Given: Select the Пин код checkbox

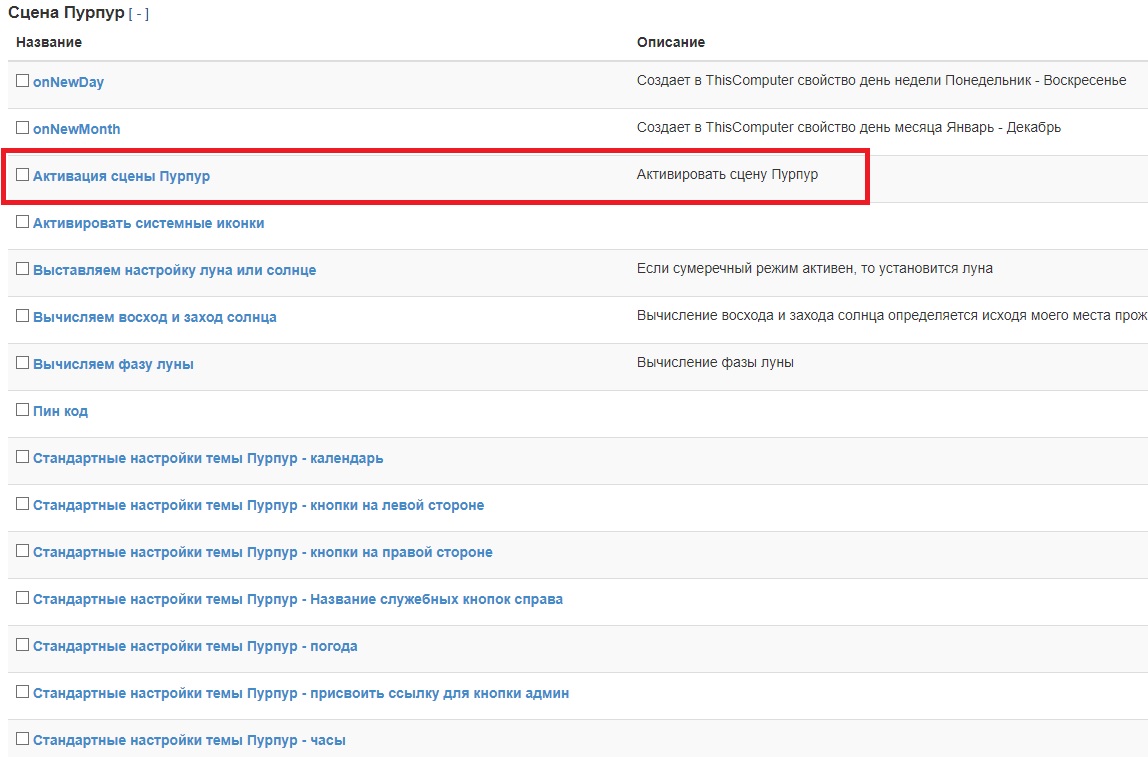Looking at the screenshot, I should pos(23,410).
